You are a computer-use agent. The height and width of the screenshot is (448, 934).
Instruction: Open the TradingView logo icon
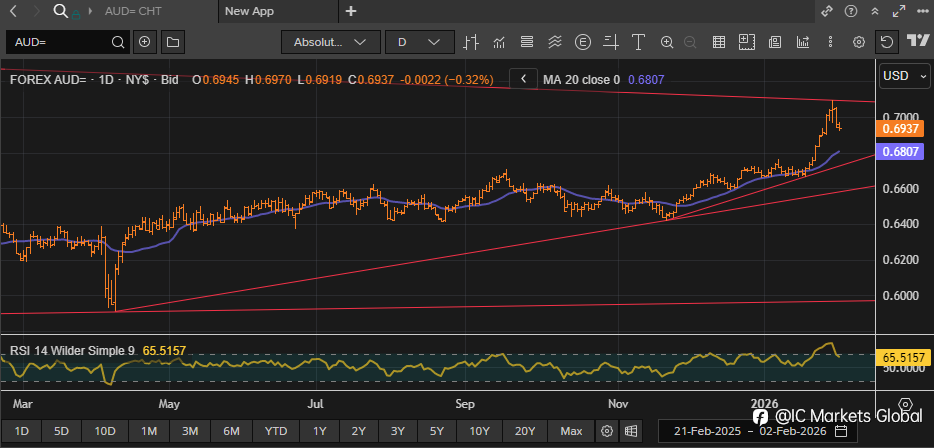(915, 43)
